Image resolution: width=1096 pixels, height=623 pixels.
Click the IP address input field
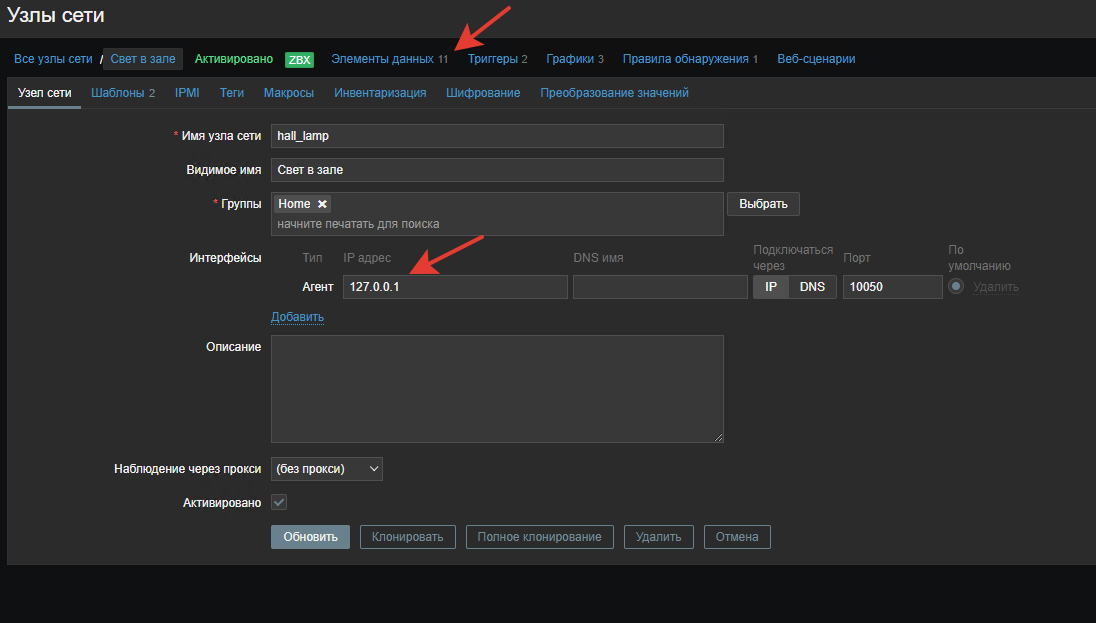coord(455,287)
